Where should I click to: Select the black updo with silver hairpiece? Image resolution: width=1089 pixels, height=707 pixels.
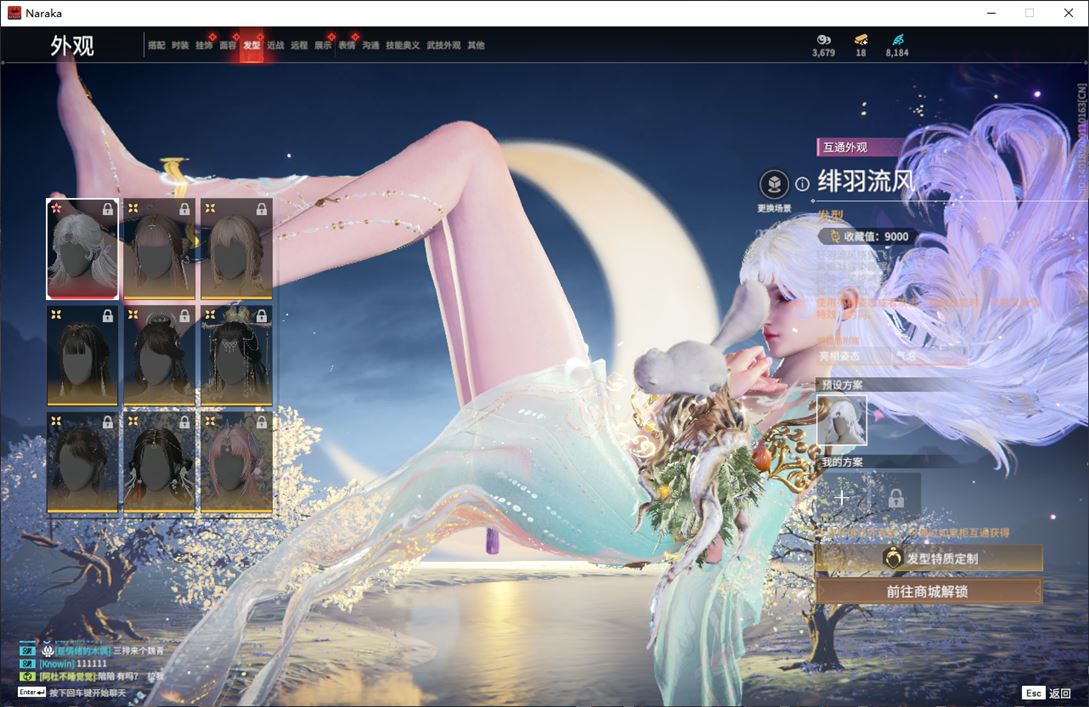click(159, 356)
